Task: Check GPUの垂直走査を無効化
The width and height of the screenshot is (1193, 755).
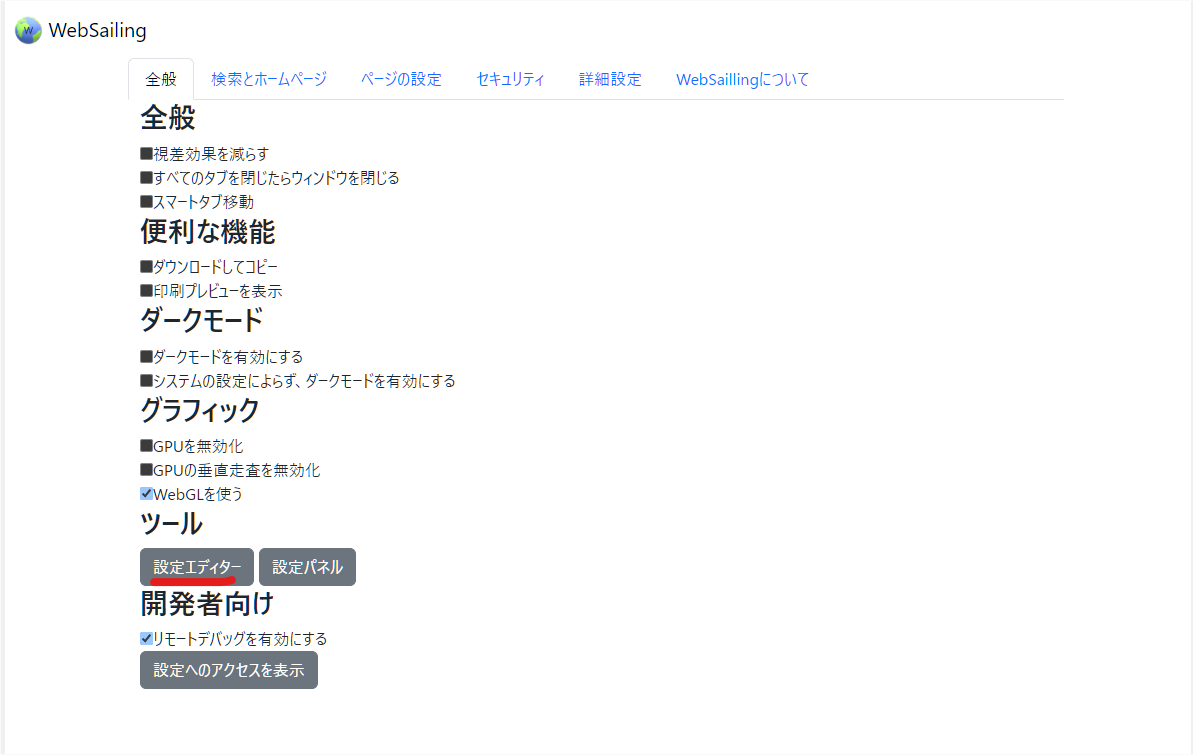Action: click(145, 469)
